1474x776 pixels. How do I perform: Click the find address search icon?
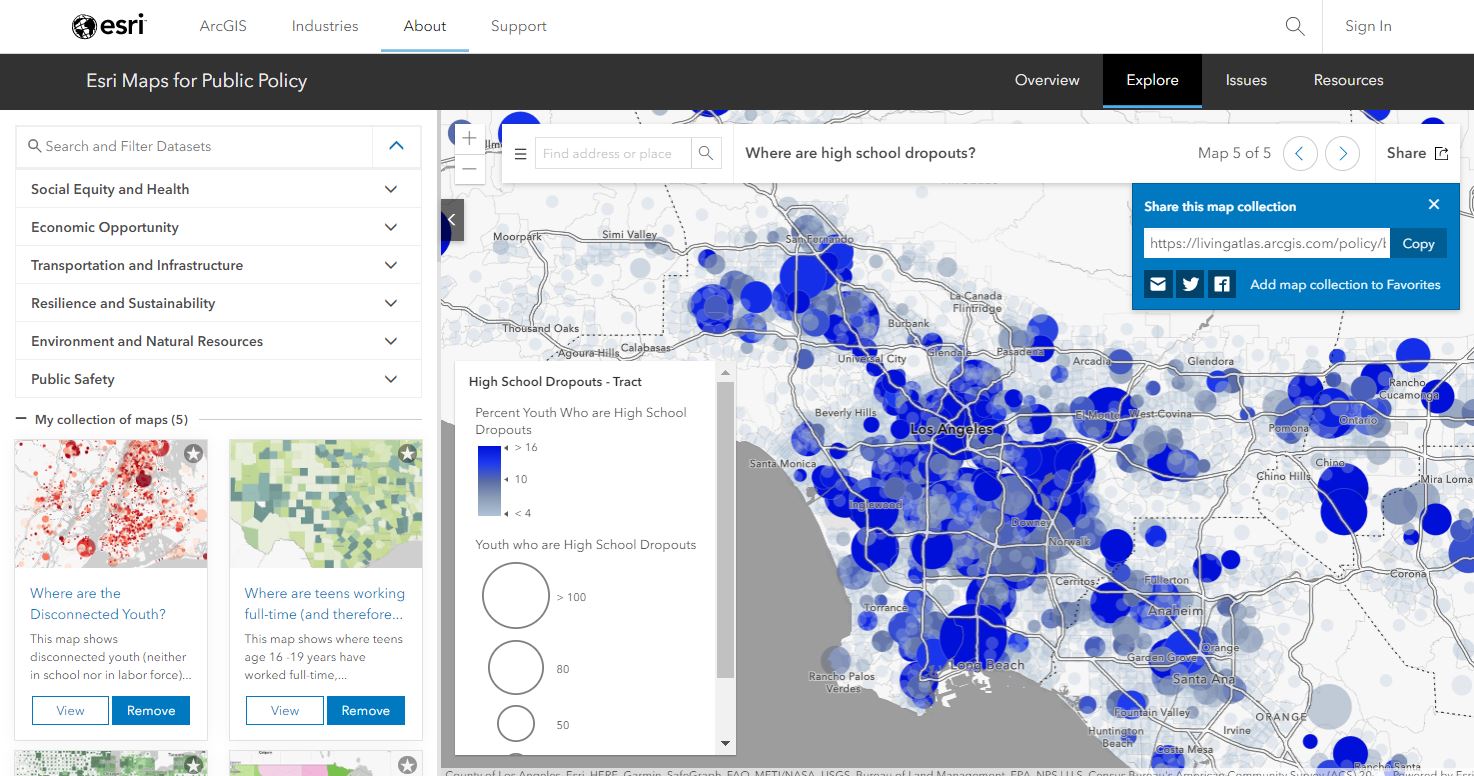[x=706, y=153]
